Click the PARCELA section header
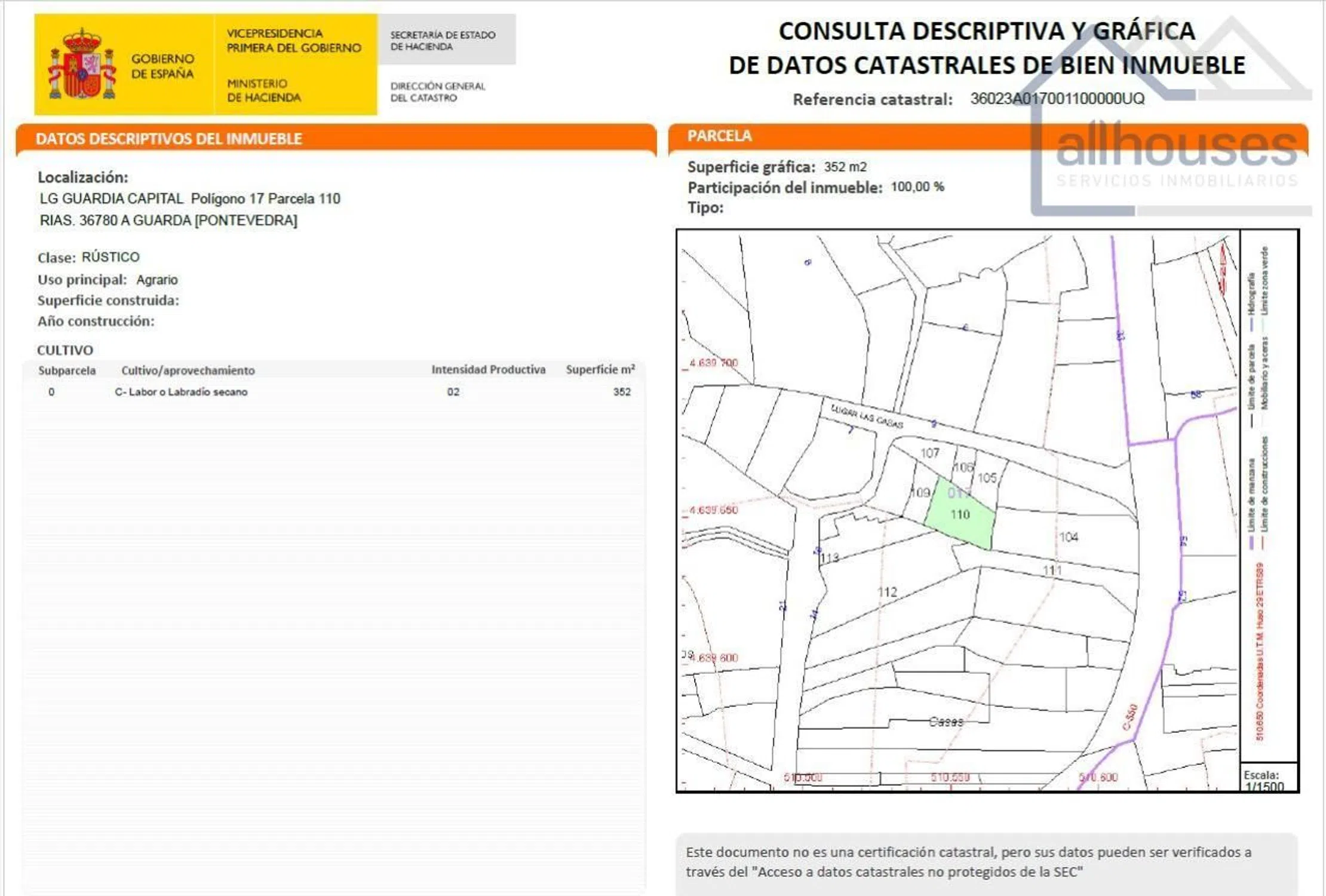This screenshot has height=896, width=1326. [x=719, y=136]
